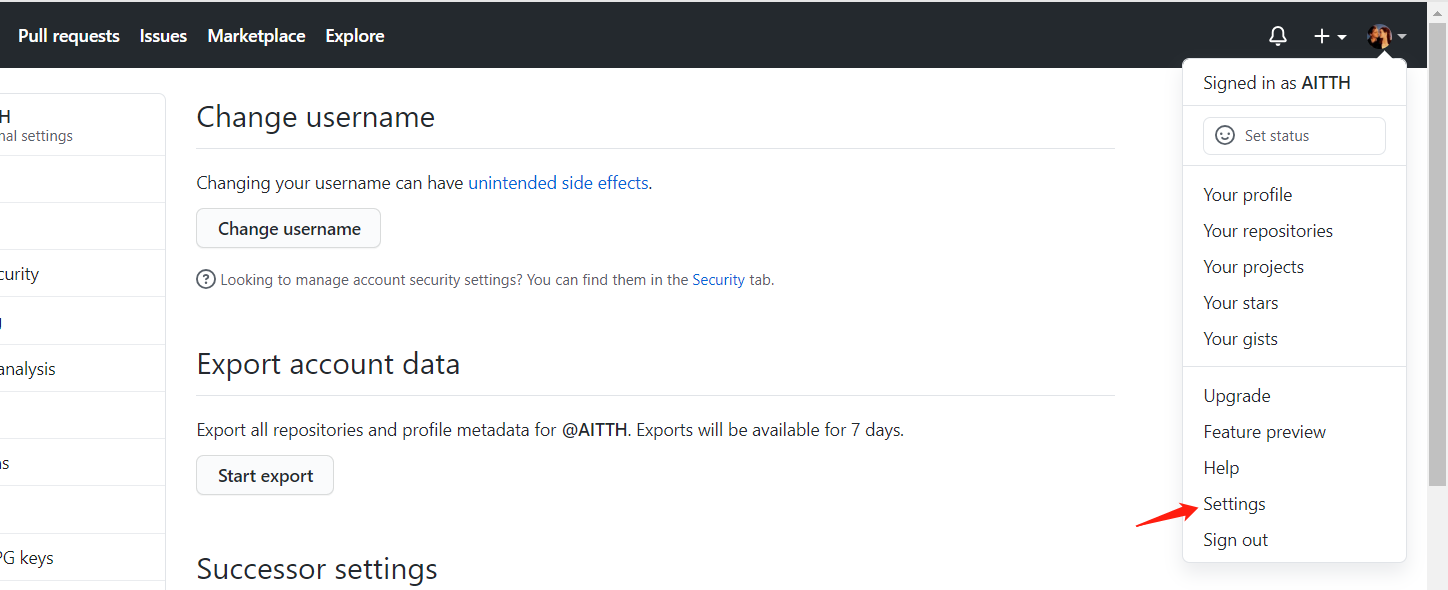
Task: Collapse the avatar menu dropdown arrow
Action: [1402, 37]
